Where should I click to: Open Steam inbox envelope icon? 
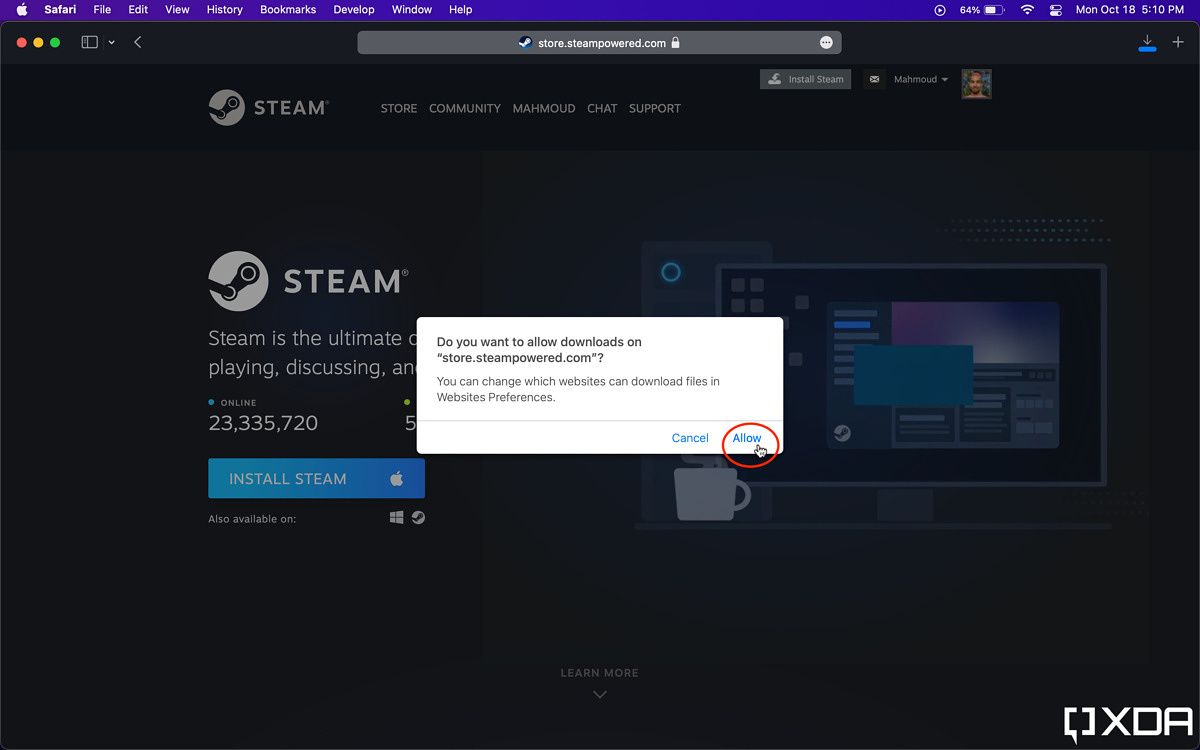tap(874, 79)
